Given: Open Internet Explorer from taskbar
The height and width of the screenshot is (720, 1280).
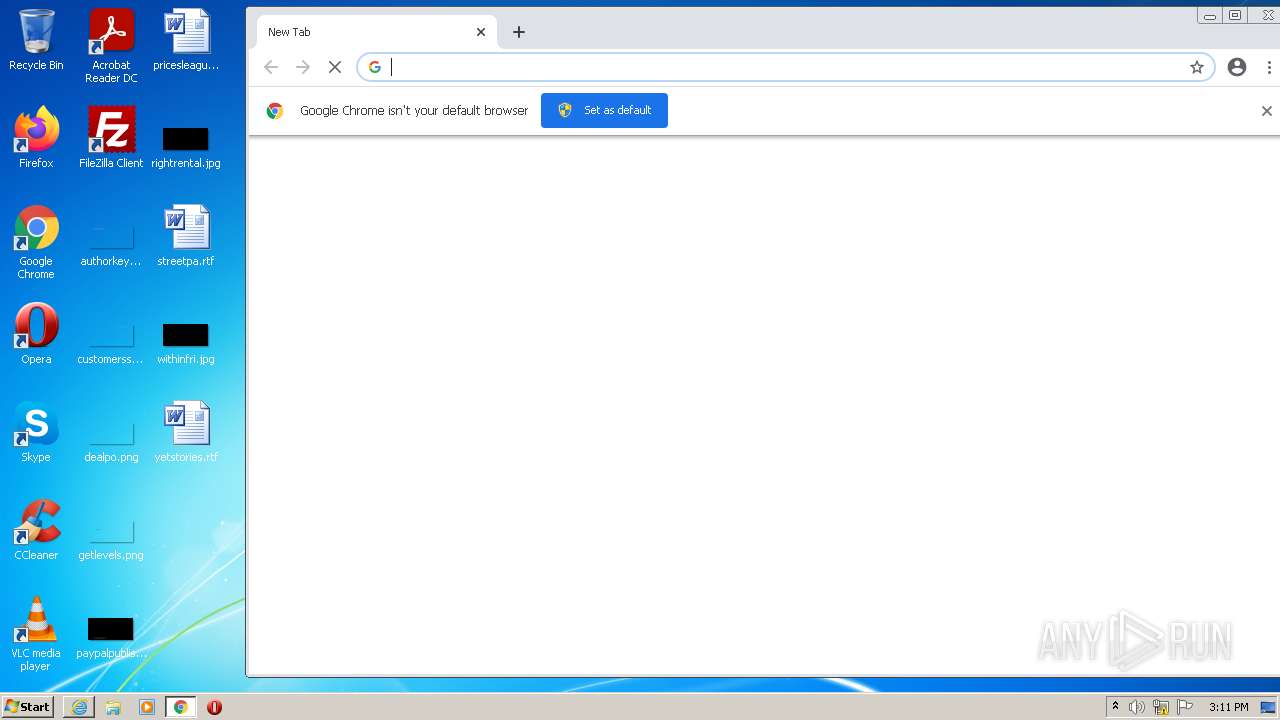Looking at the screenshot, I should 79,707.
